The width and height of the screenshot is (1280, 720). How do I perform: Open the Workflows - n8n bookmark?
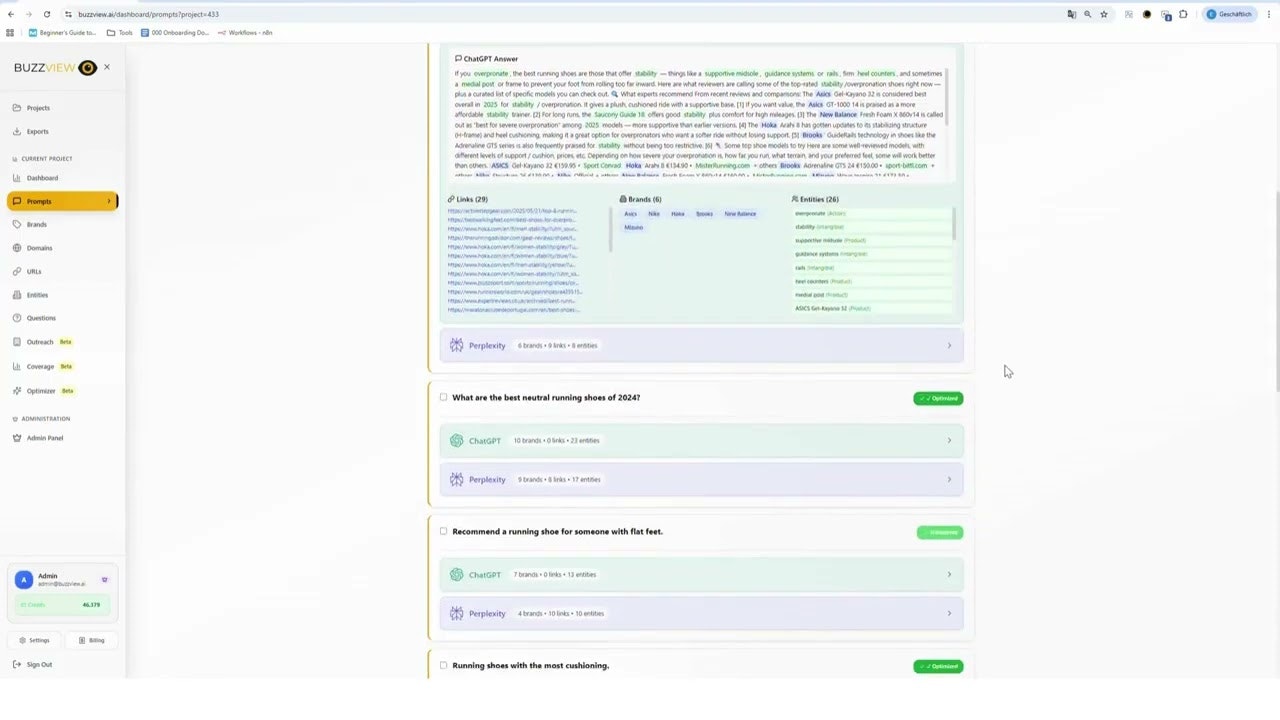point(245,32)
